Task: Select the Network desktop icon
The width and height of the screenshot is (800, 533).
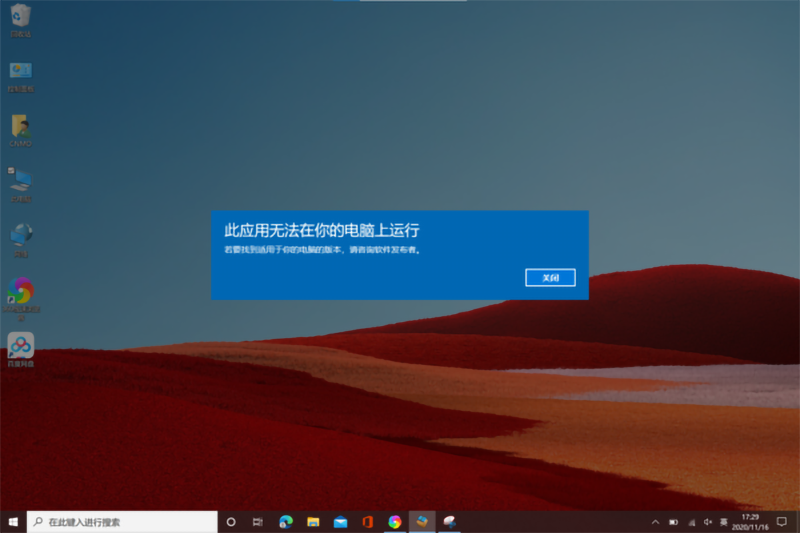Action: click(20, 240)
